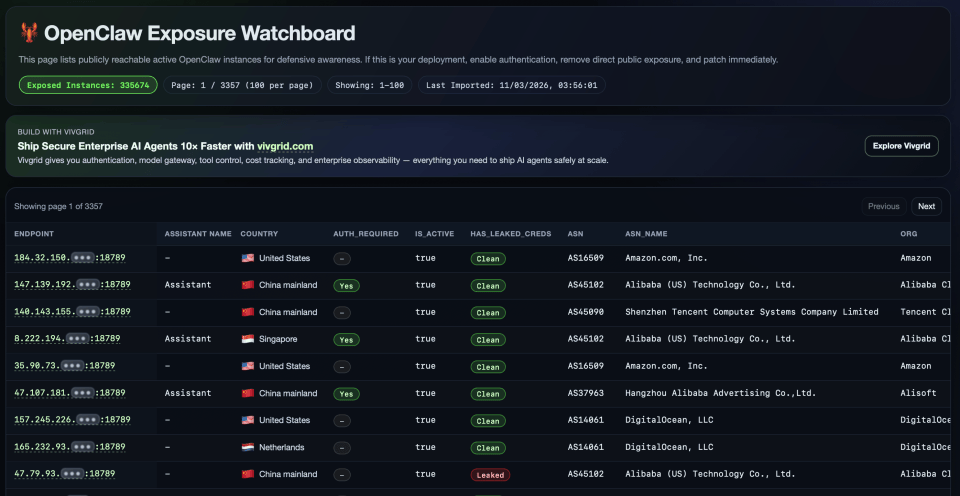Click the Previous page button
The width and height of the screenshot is (960, 496).
(883, 206)
